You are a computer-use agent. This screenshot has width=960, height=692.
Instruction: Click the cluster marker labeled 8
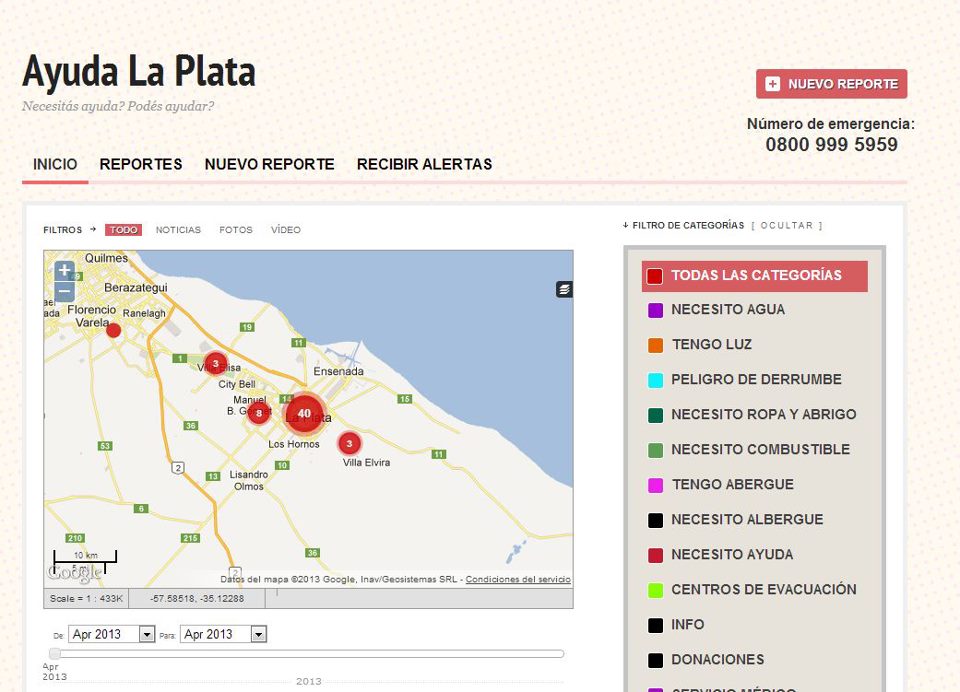point(258,413)
